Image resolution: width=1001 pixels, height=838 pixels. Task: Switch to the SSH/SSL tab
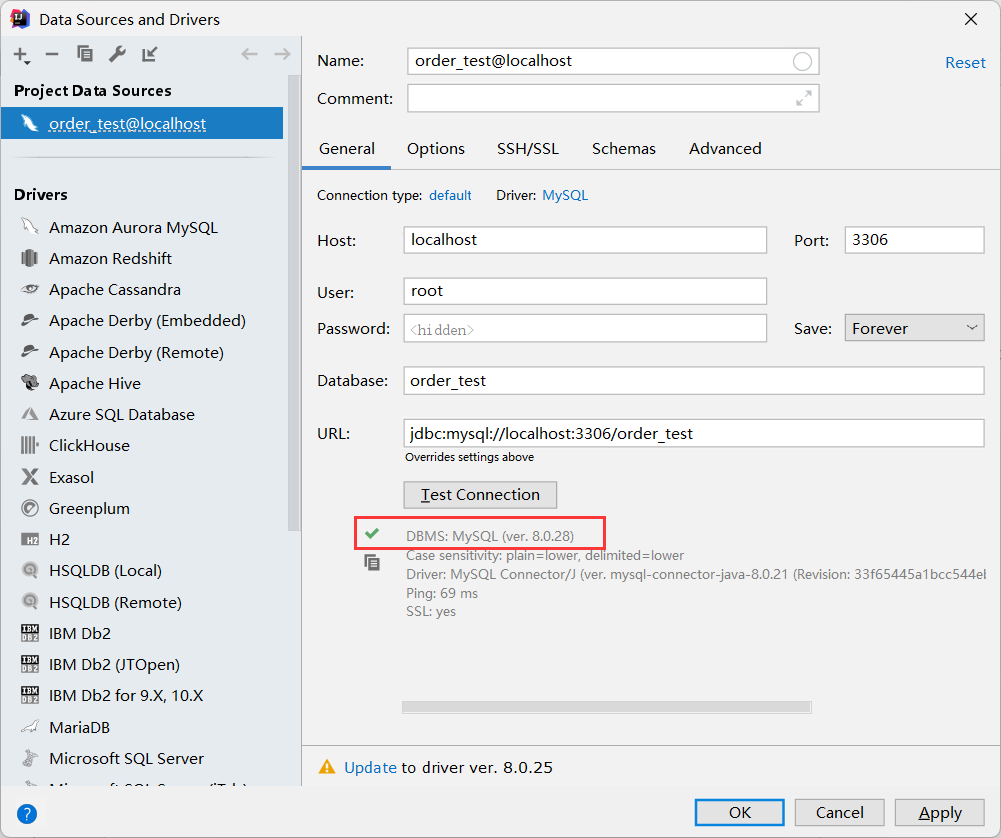click(528, 149)
